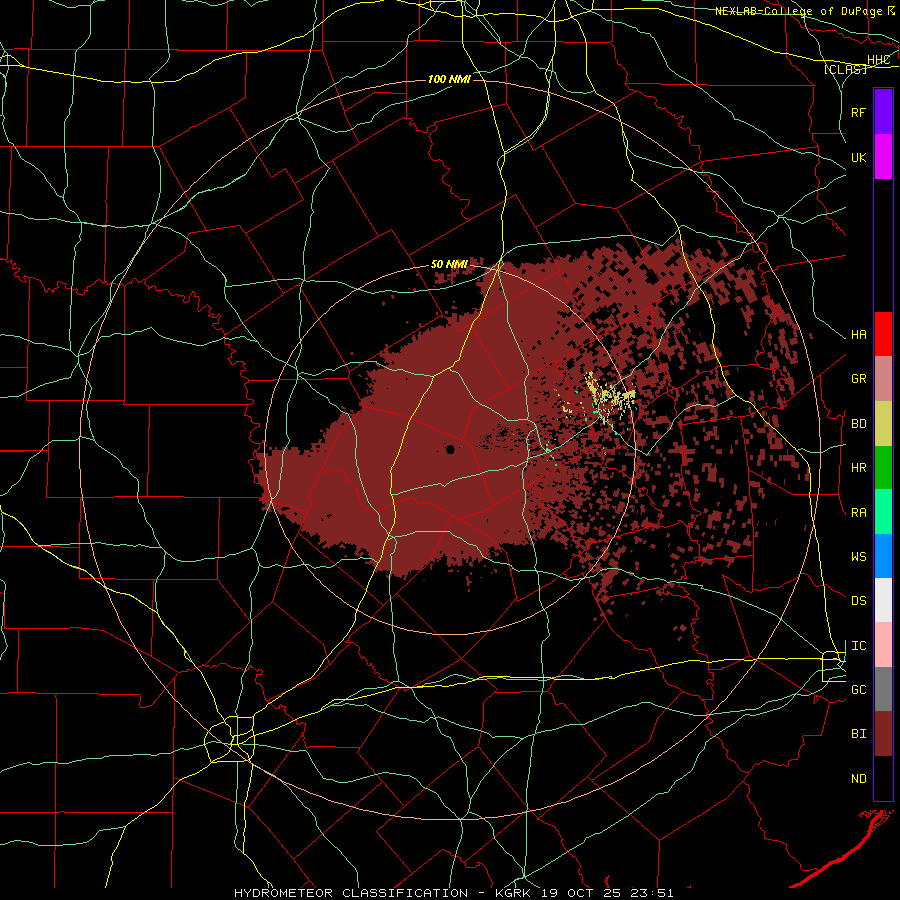Screen dimensions: 900x900
Task: Click the "RF" legend label
Action: click(858, 112)
